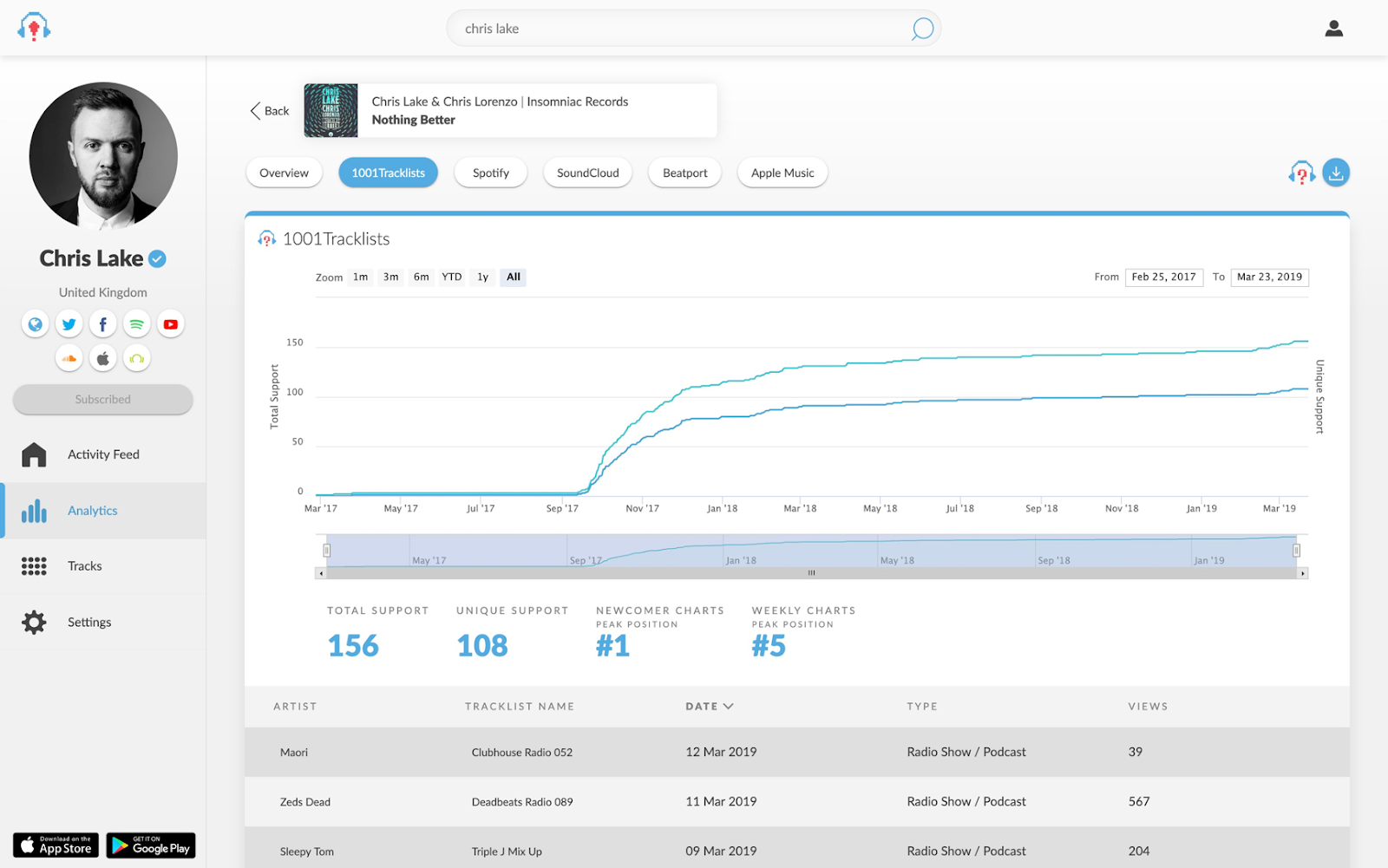Click the Analytics bar chart icon
This screenshot has height=868, width=1388.
[x=34, y=511]
